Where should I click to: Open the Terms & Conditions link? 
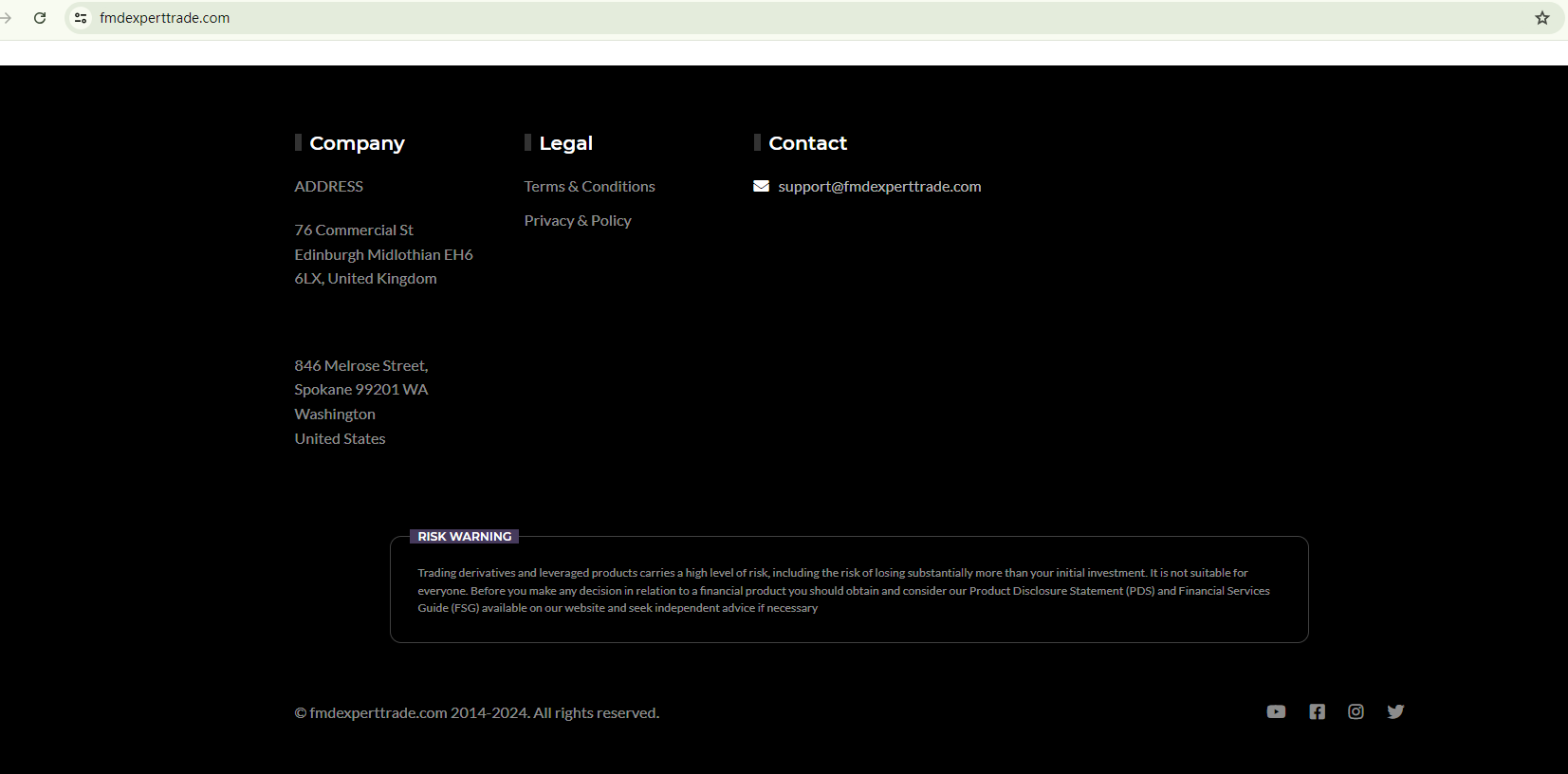click(589, 187)
